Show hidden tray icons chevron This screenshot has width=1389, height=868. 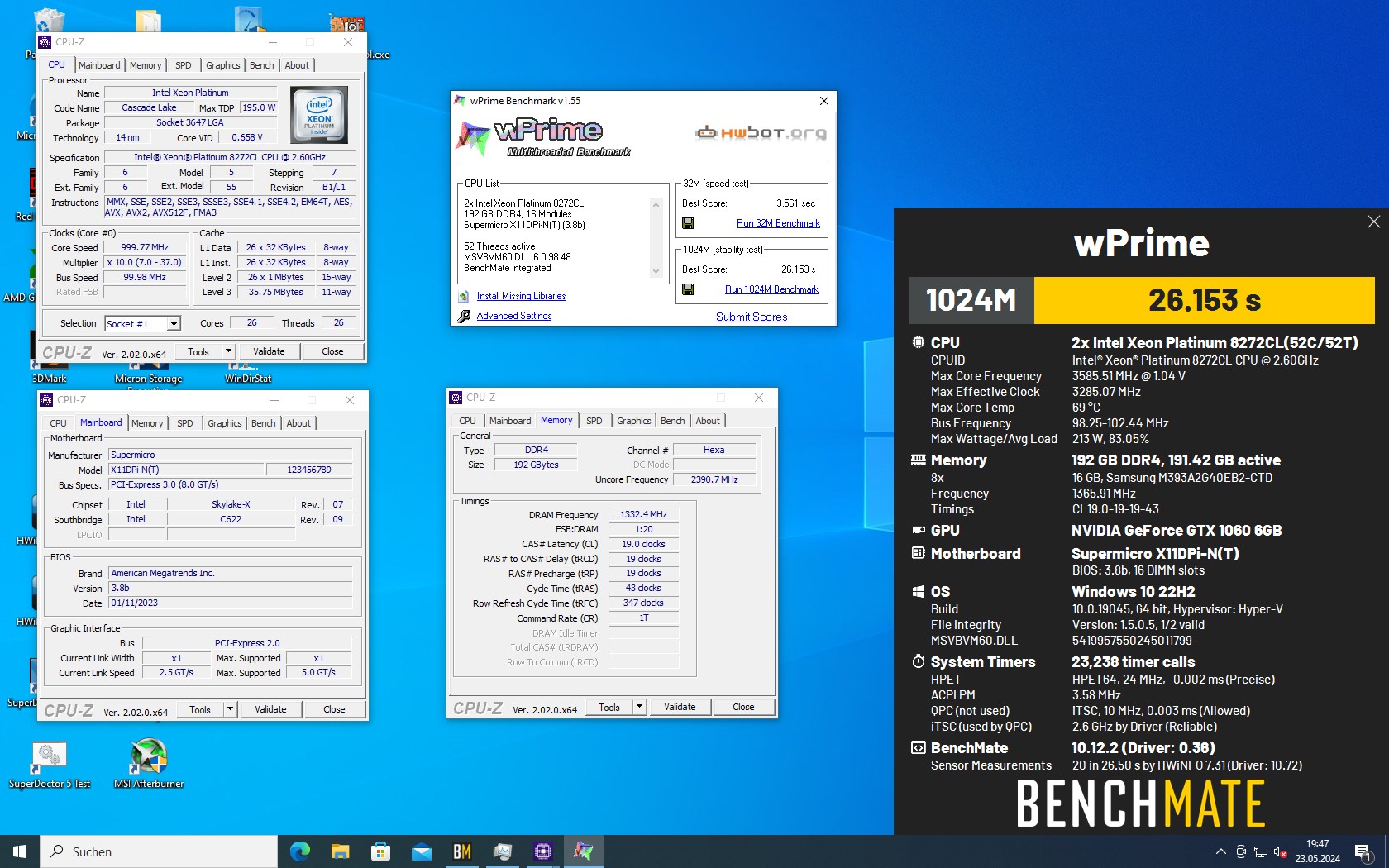tap(1220, 851)
